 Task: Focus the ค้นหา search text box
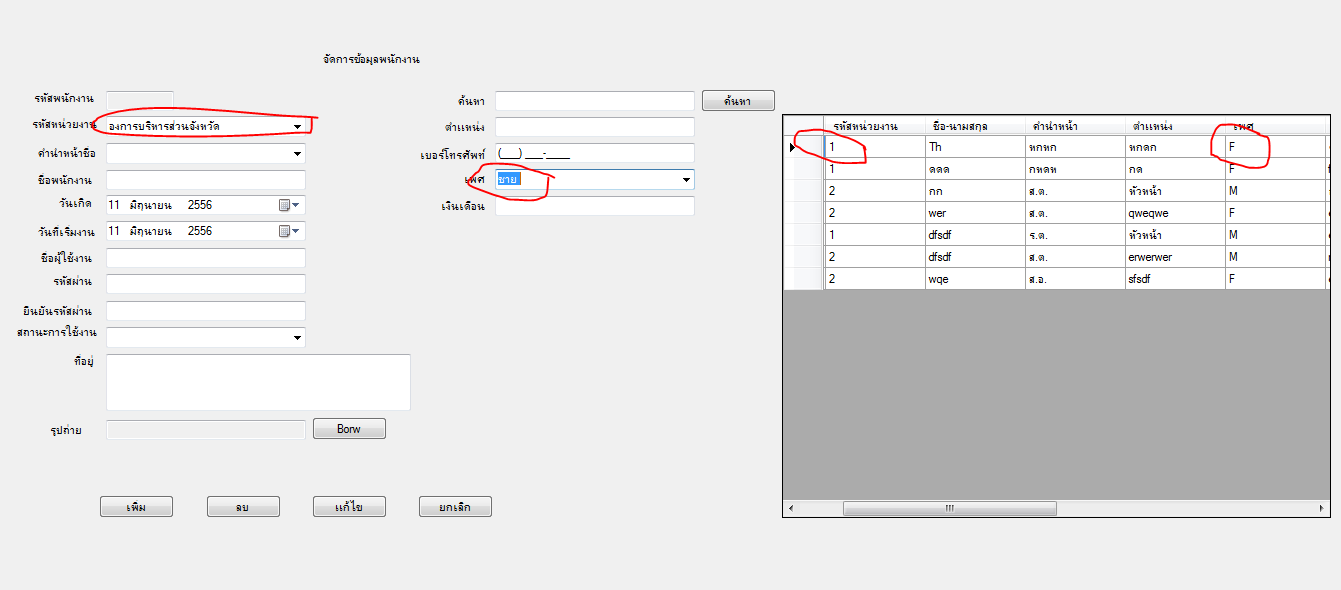point(595,101)
